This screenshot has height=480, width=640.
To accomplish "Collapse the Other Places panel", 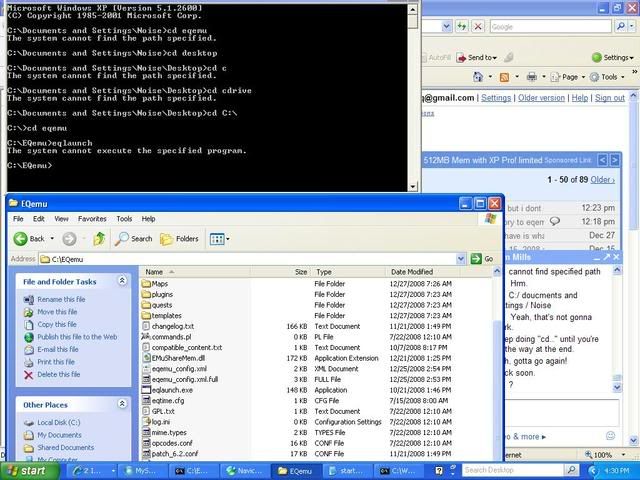I will (122, 404).
